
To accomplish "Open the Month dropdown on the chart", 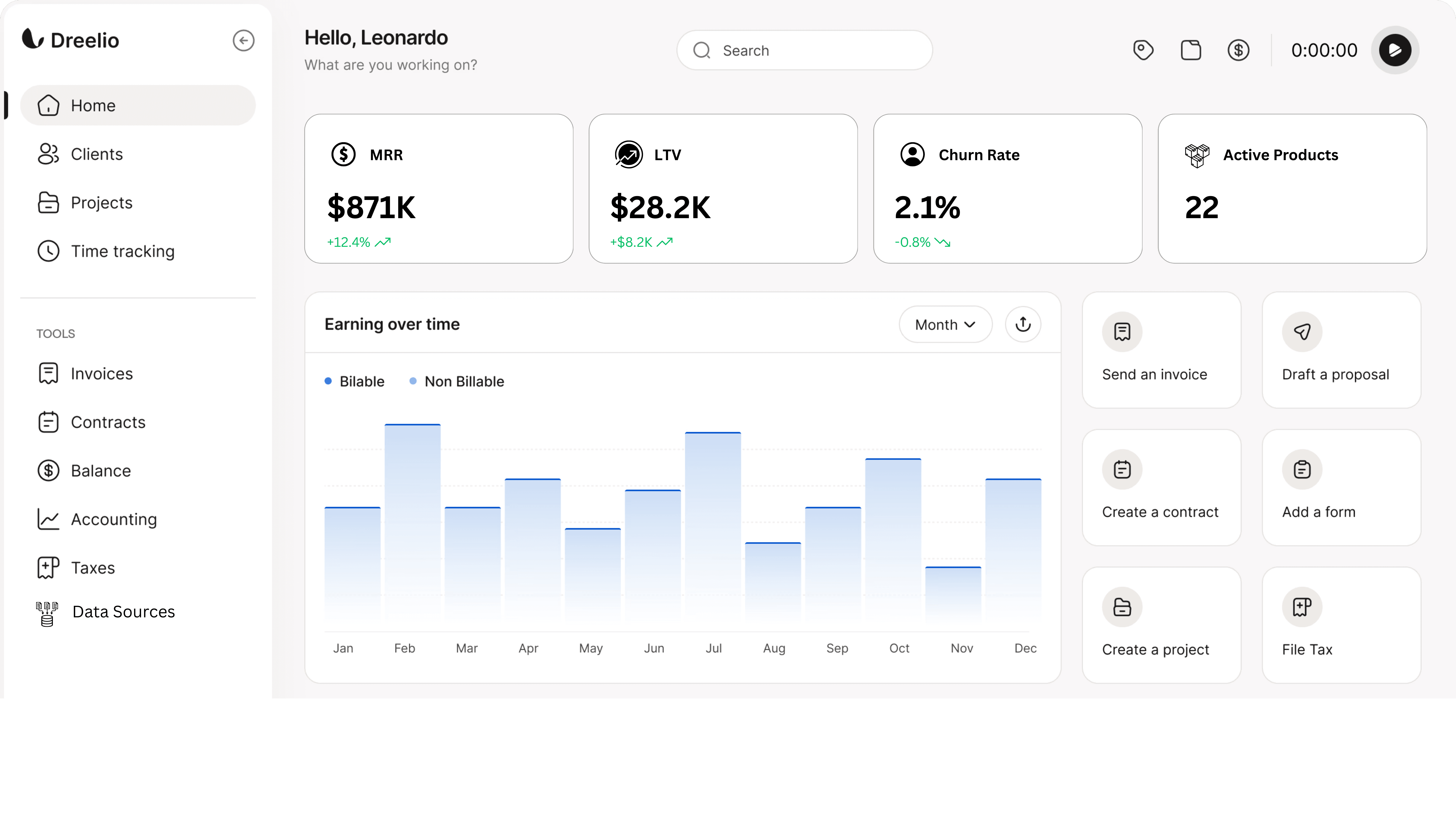I will [x=944, y=324].
